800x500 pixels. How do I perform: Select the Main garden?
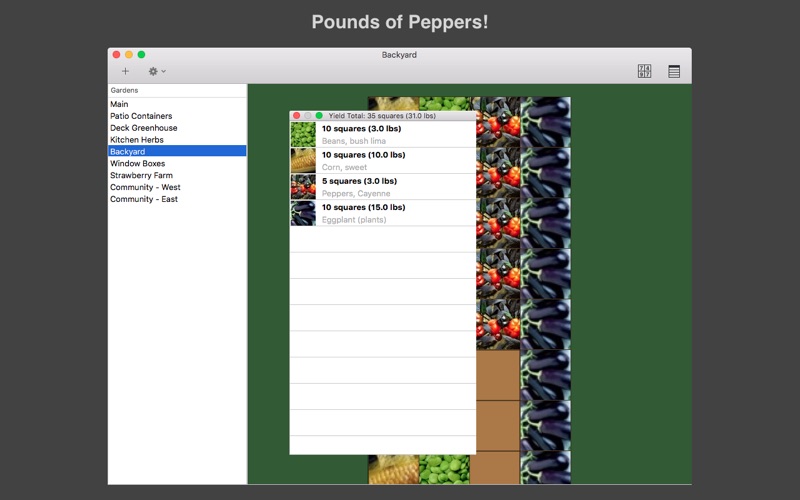(177, 104)
